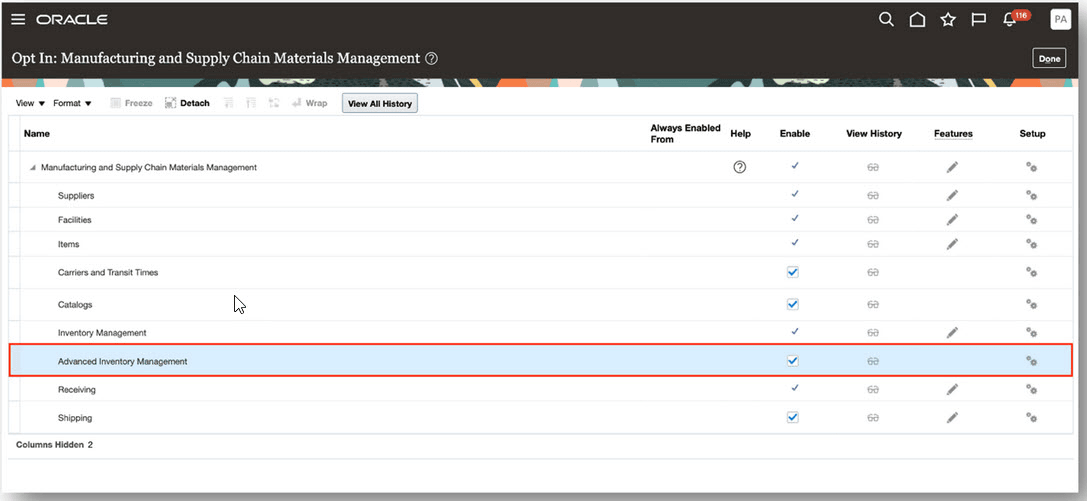Screen dimensions: 1087x501
Task: Open the PA user profile menu
Action: (1061, 19)
